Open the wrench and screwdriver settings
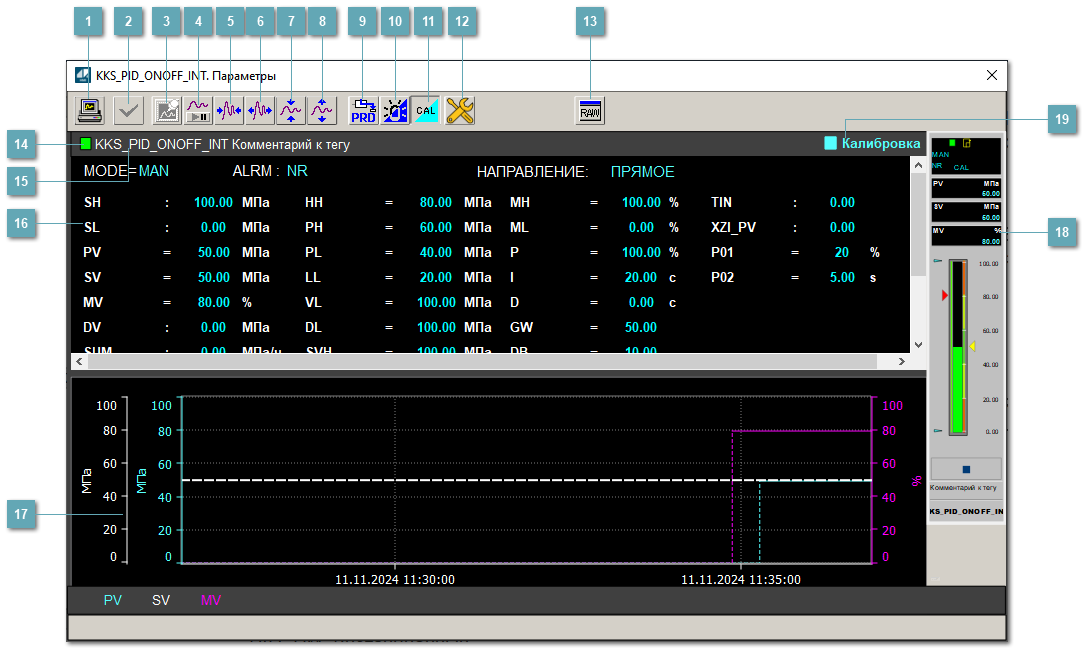 460,110
